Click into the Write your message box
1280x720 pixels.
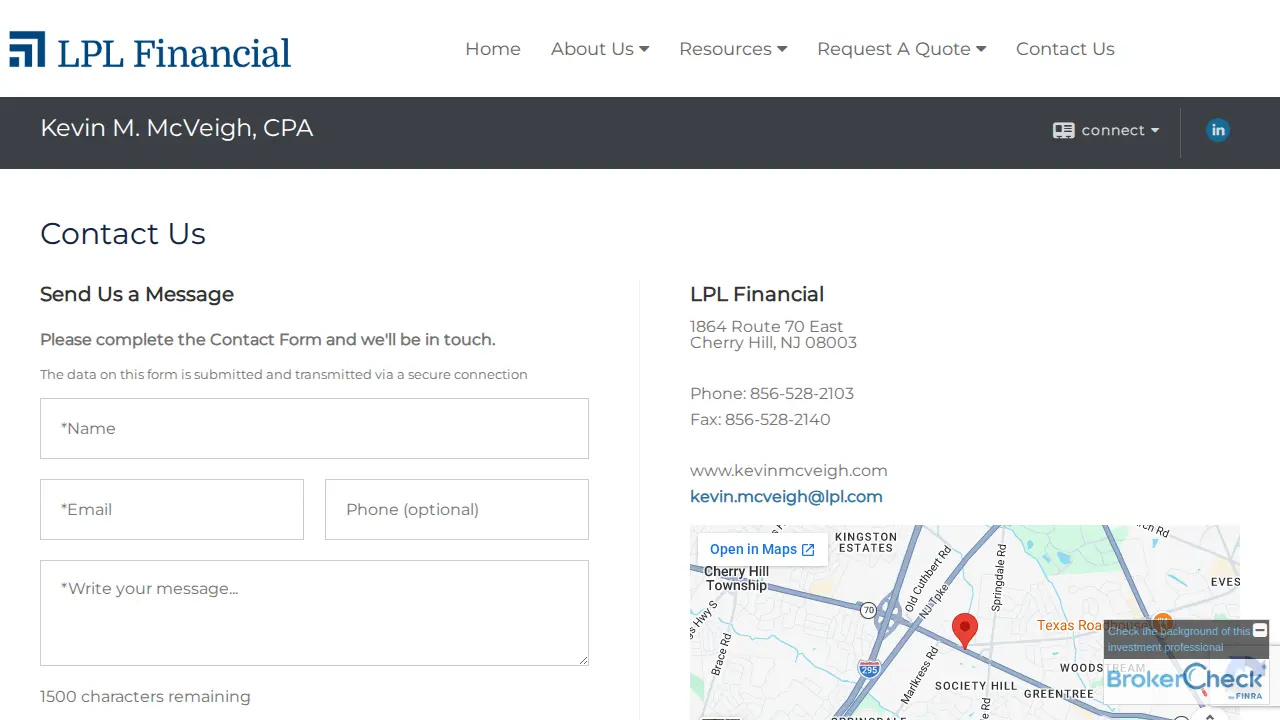(314, 613)
